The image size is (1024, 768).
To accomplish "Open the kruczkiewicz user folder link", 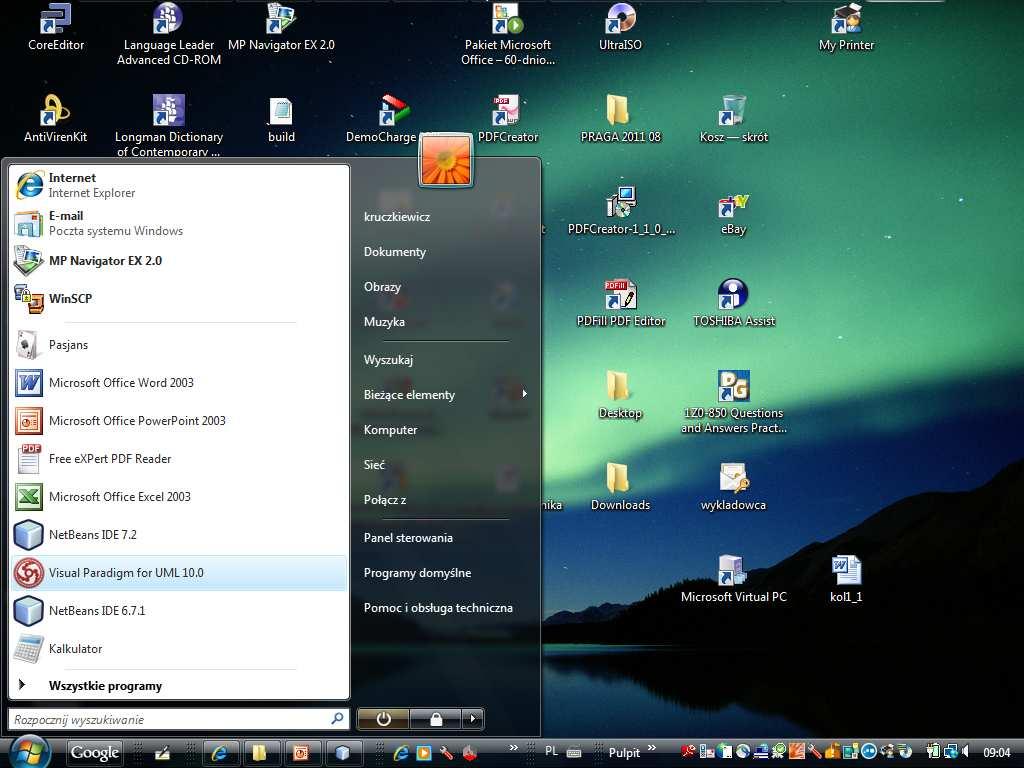I will pos(396,216).
